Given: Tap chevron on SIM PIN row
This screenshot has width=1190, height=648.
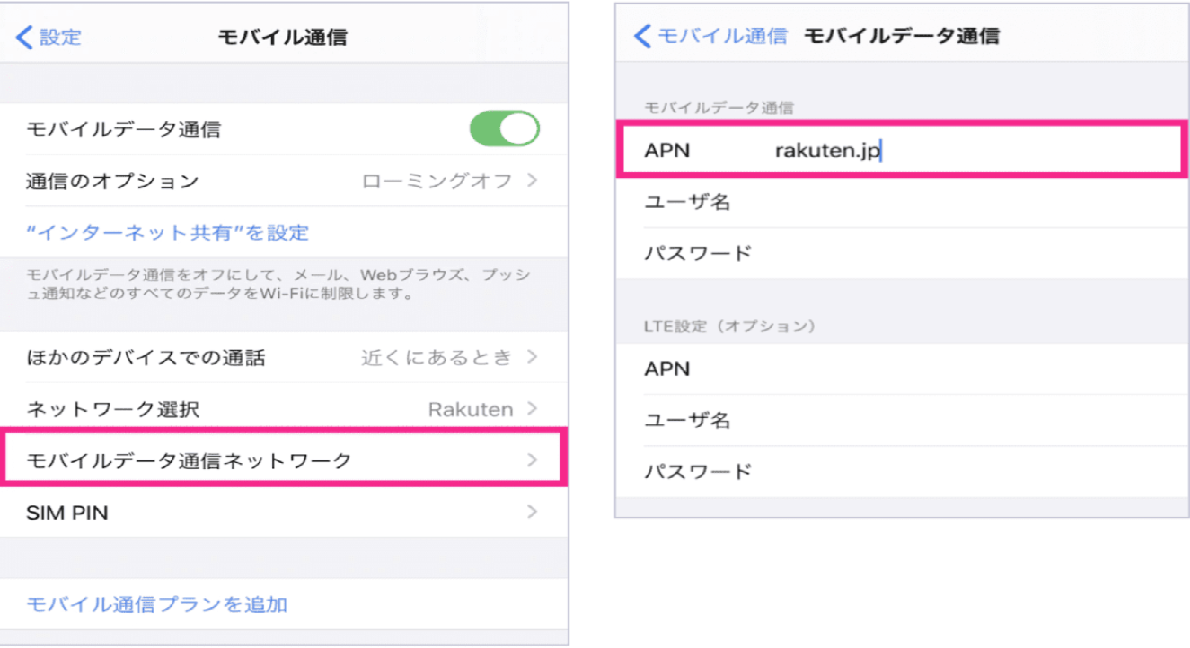Looking at the screenshot, I should pos(532,512).
